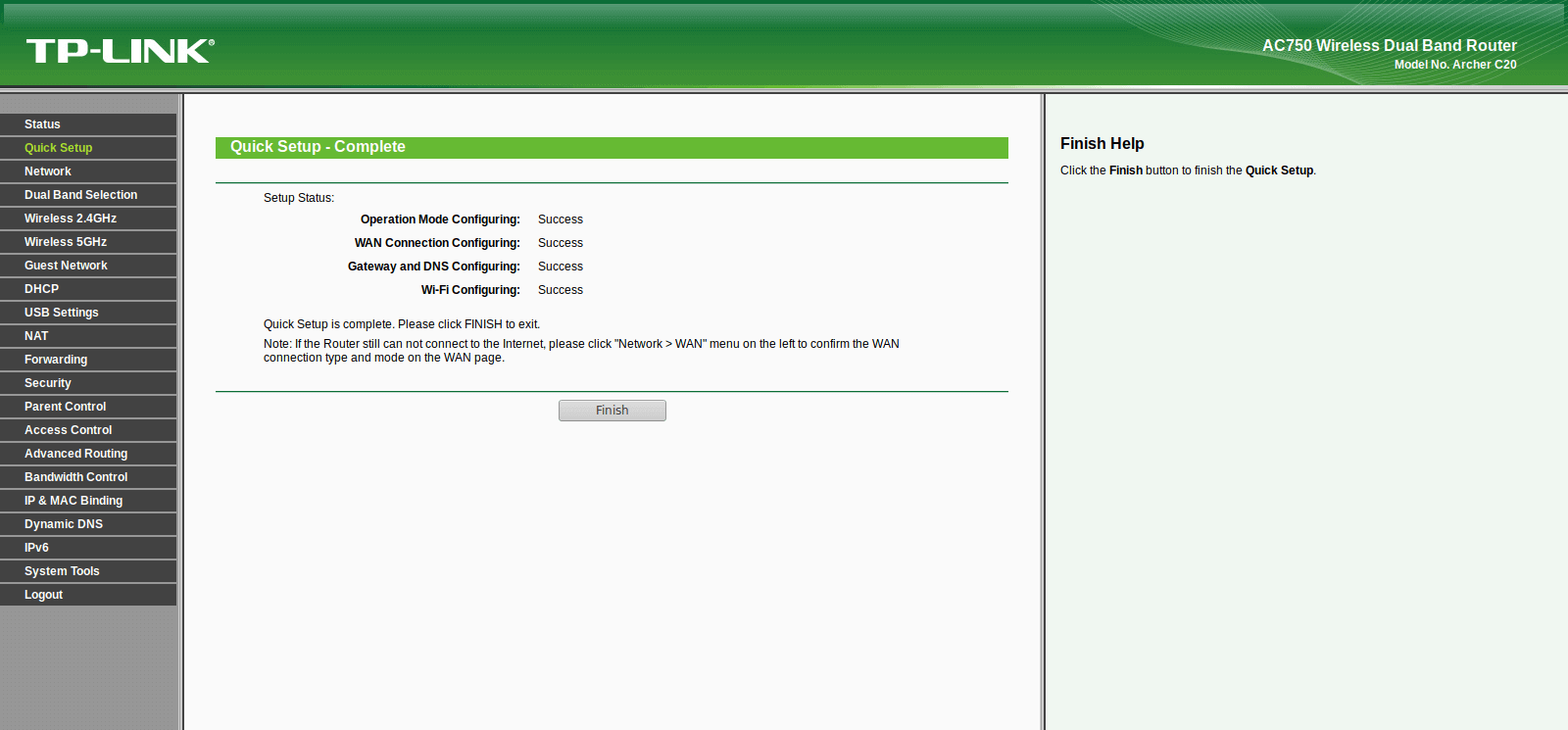The width and height of the screenshot is (1568, 730).
Task: Click the TP-LINK logo
Action: pyautogui.click(x=121, y=51)
